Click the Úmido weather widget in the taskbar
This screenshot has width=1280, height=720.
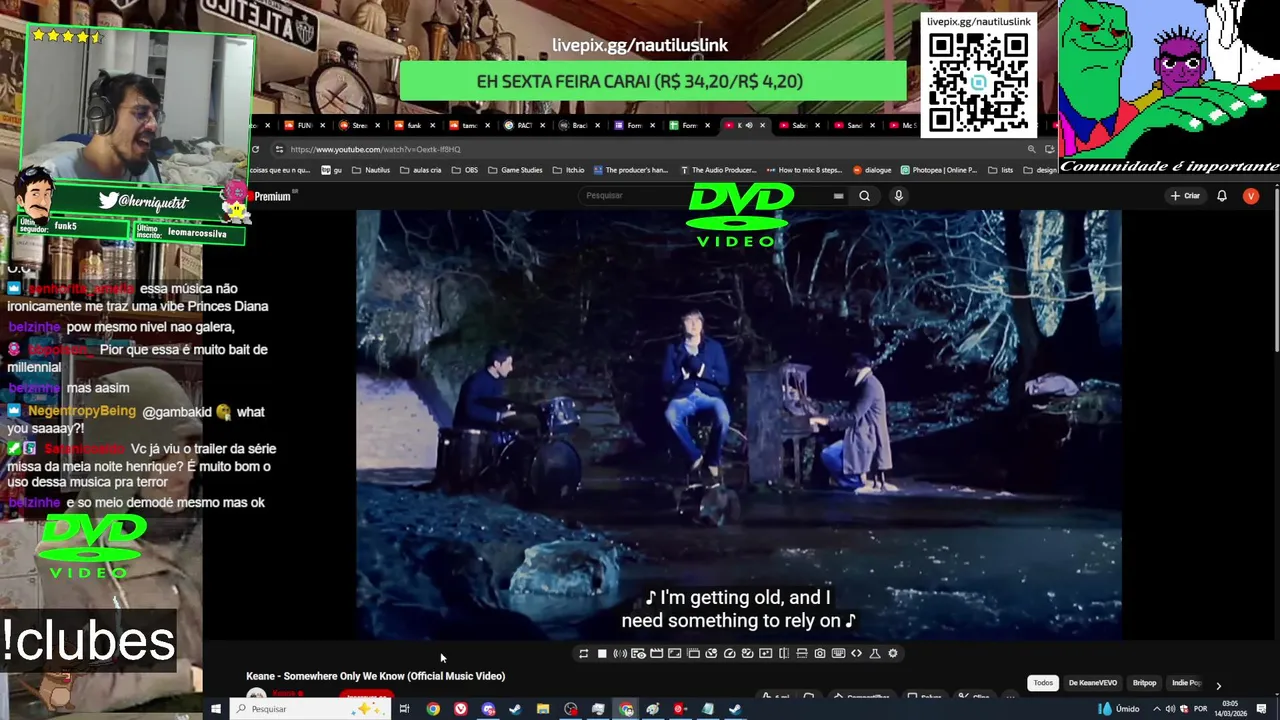(x=1119, y=709)
